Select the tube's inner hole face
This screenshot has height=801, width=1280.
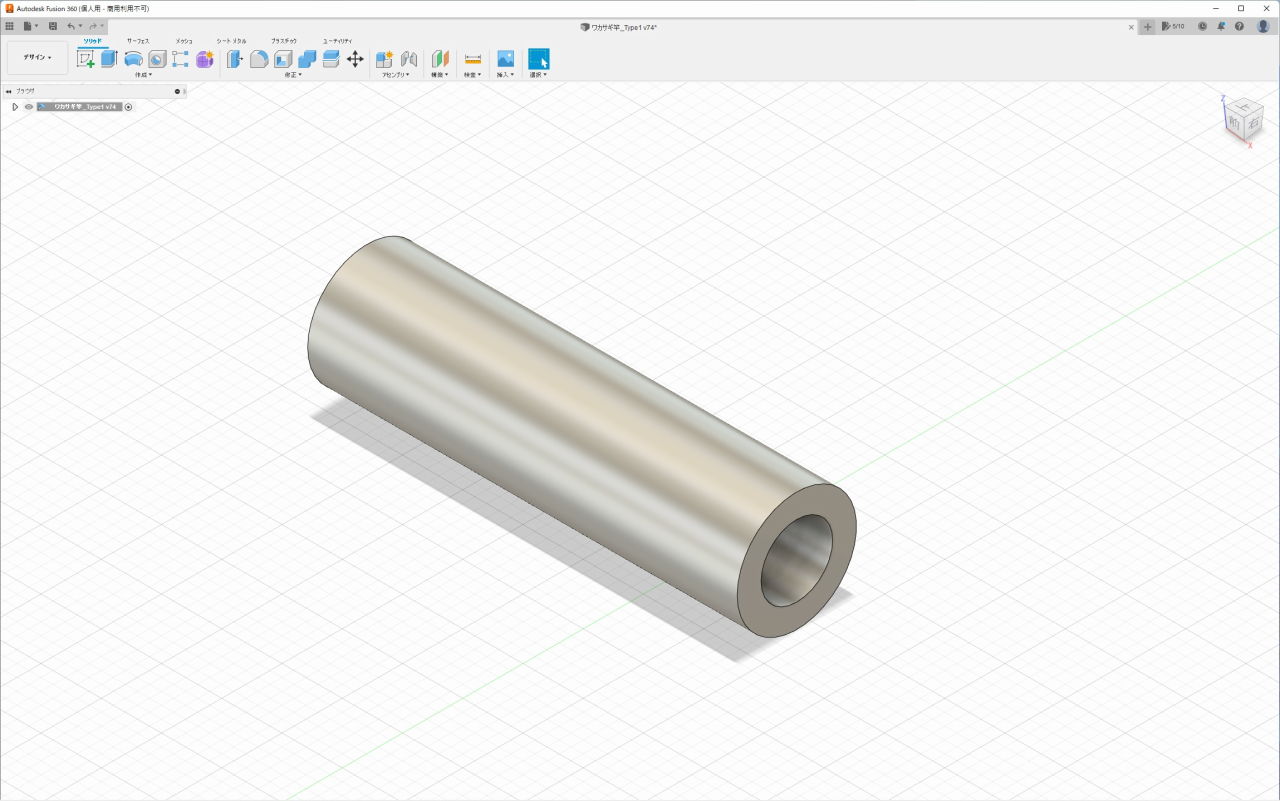(797, 562)
